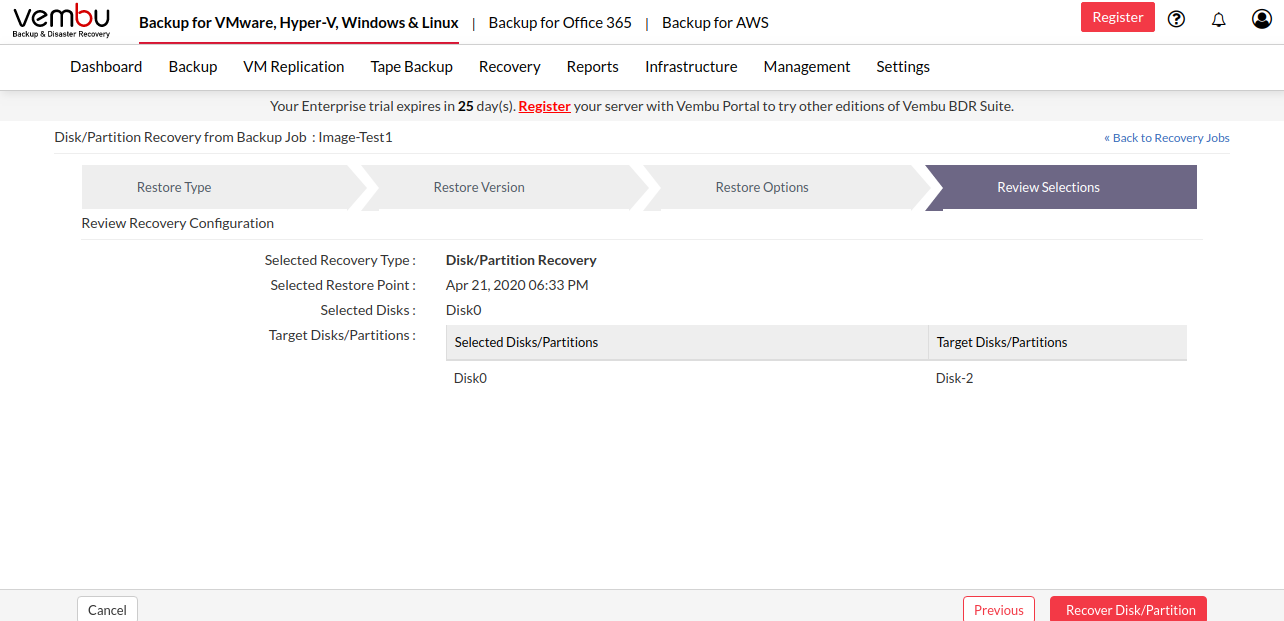Open the Tape Backup menu
The height and width of the screenshot is (621, 1284).
click(412, 67)
